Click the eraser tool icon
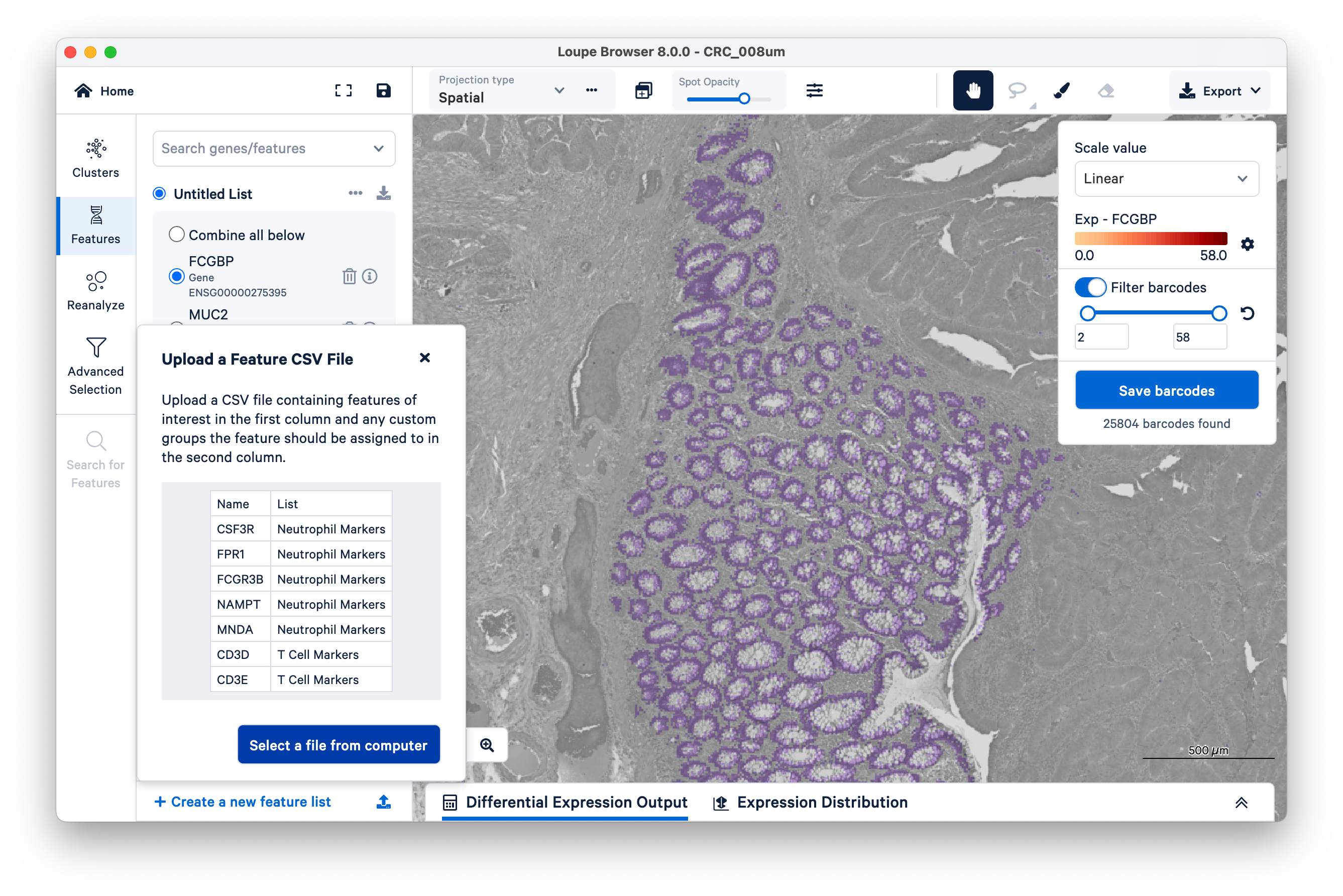1343x896 pixels. tap(1106, 90)
